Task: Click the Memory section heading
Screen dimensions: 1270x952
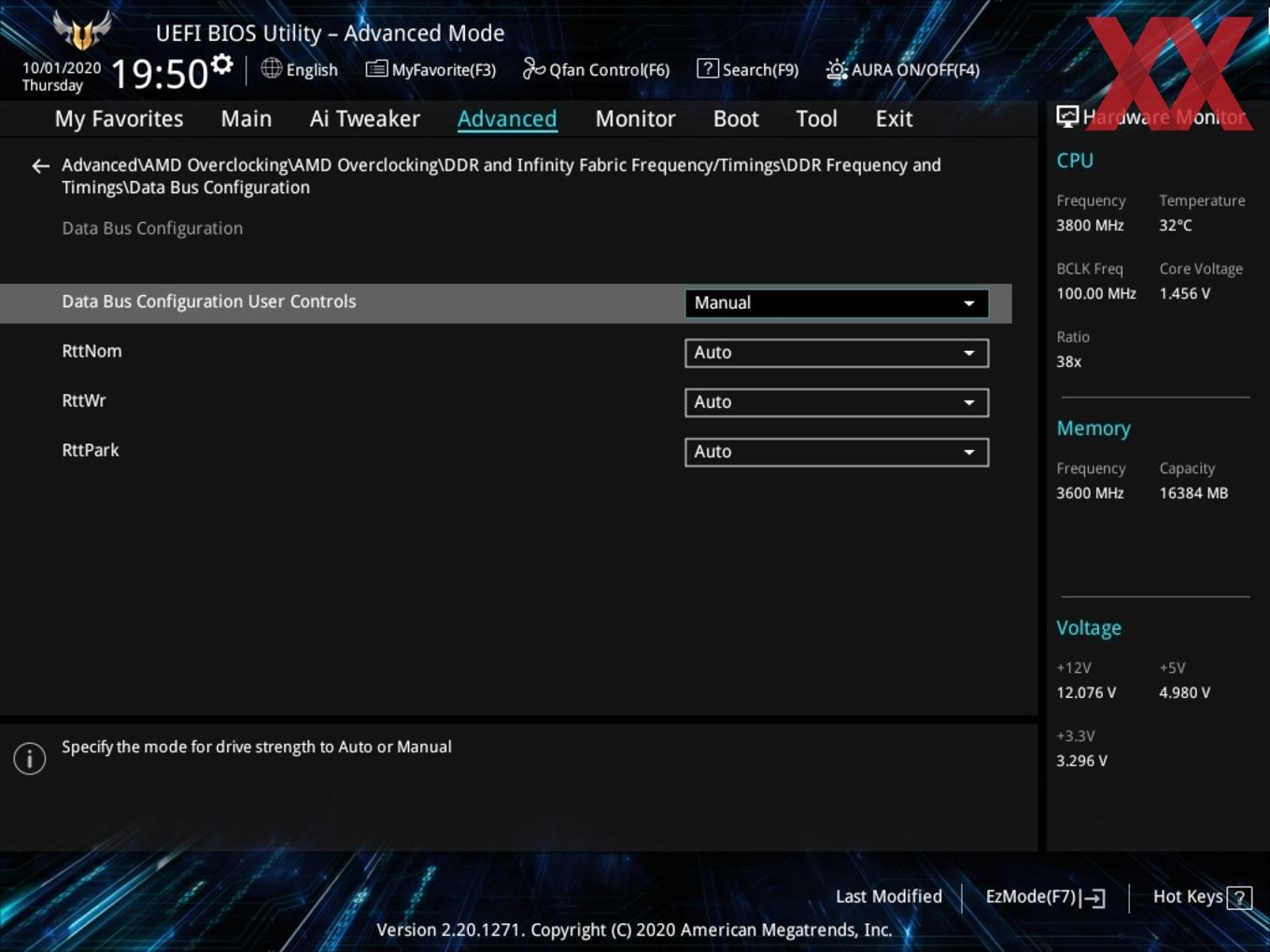Action: coord(1094,428)
